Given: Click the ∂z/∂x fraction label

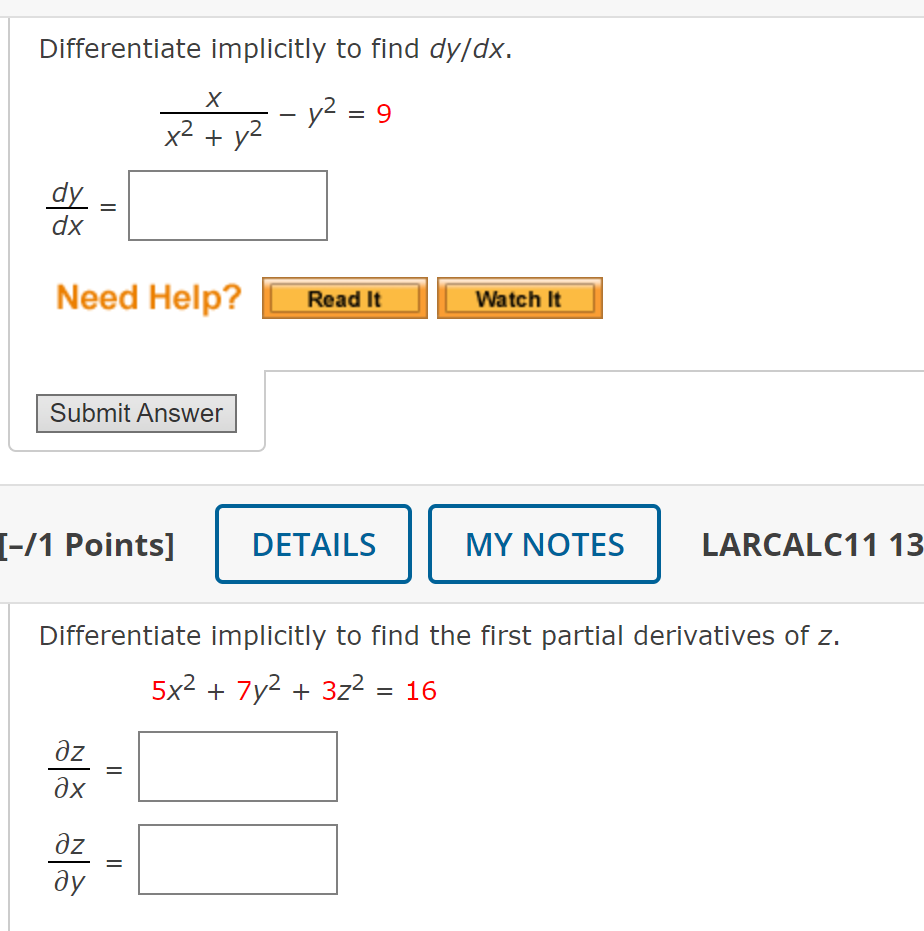Looking at the screenshot, I should 69,768.
